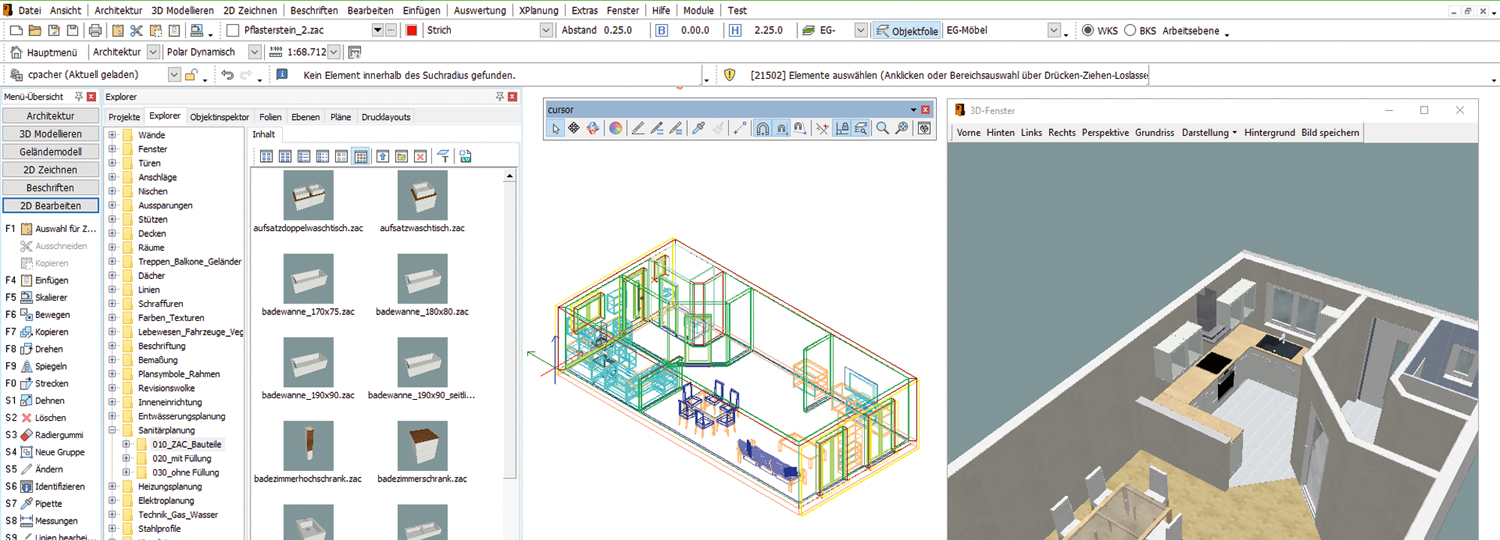Choose the Radiergummi eraser tool

pyautogui.click(x=58, y=435)
